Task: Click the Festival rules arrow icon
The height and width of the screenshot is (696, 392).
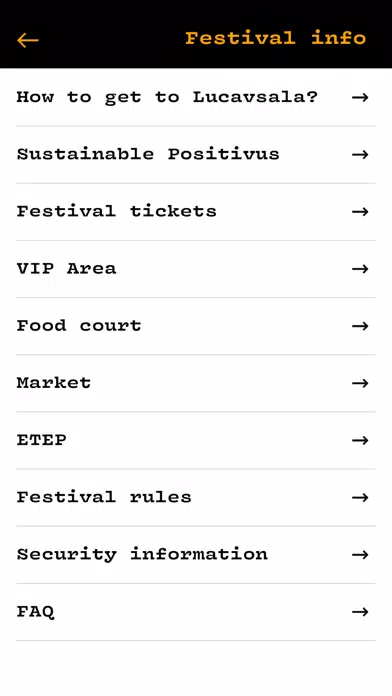Action: [x=360, y=497]
